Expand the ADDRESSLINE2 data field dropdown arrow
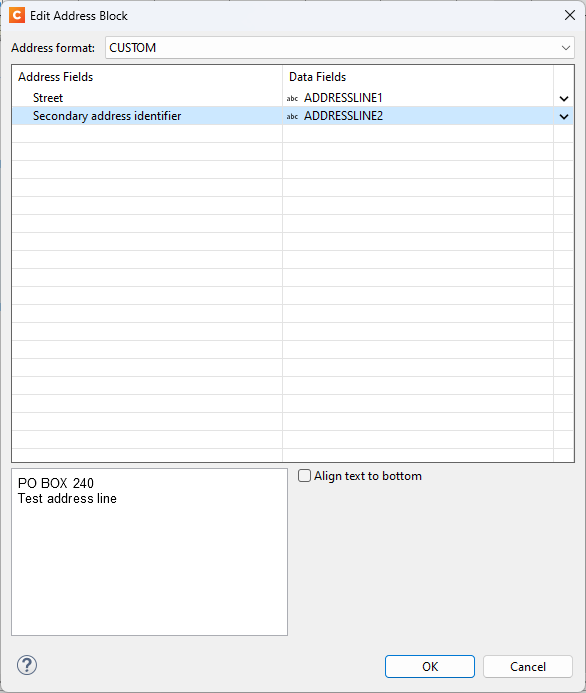586x693 pixels. click(x=563, y=117)
